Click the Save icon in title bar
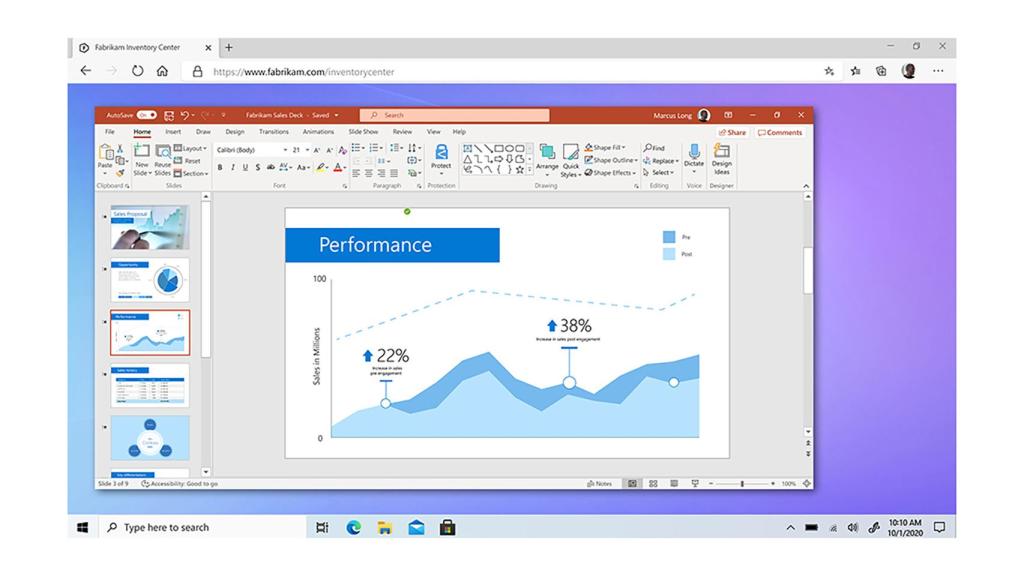The image size is (1024, 576). (x=169, y=116)
